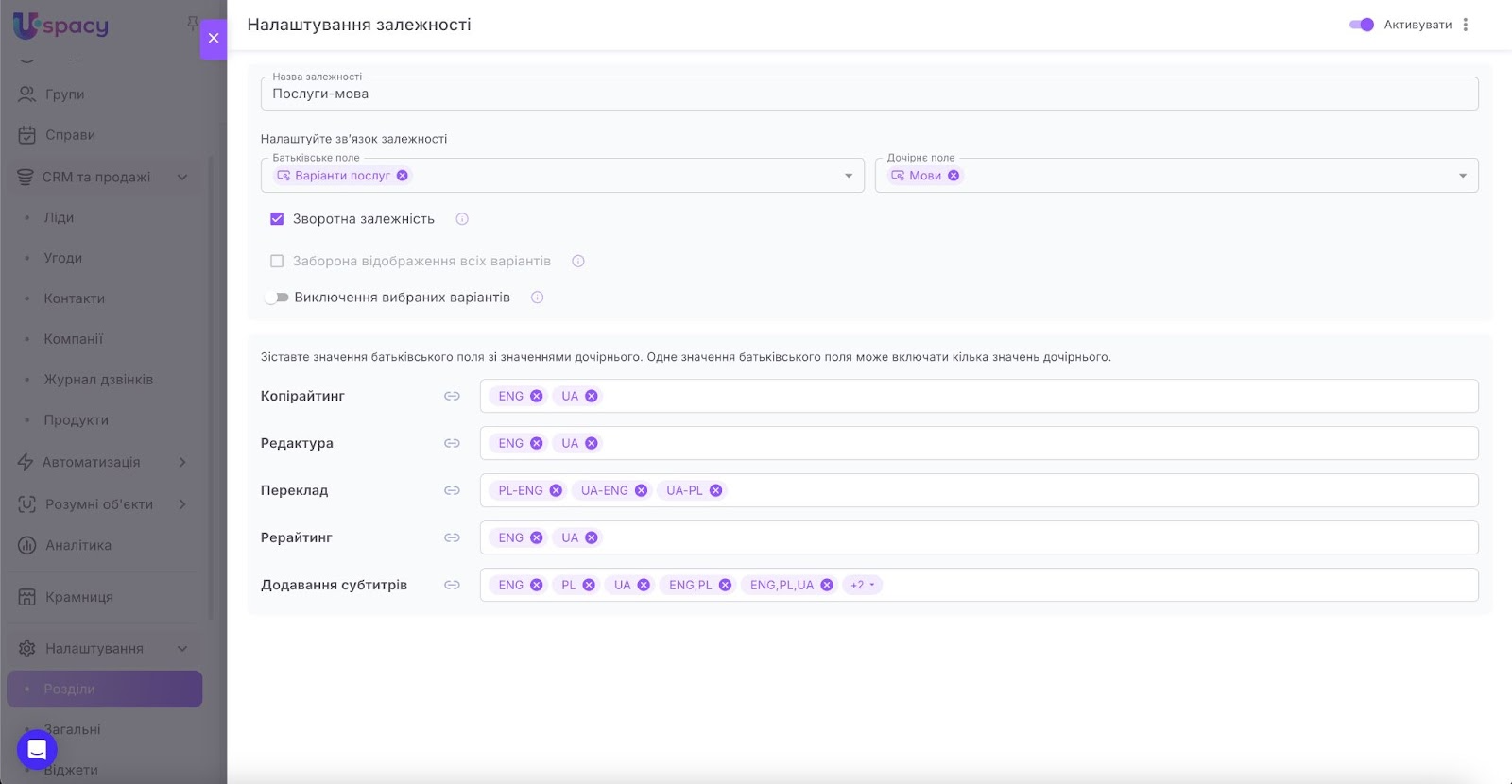1512x784 pixels.
Task: Click info icon beside Виключення вибраних варіантів
Action: tap(537, 298)
